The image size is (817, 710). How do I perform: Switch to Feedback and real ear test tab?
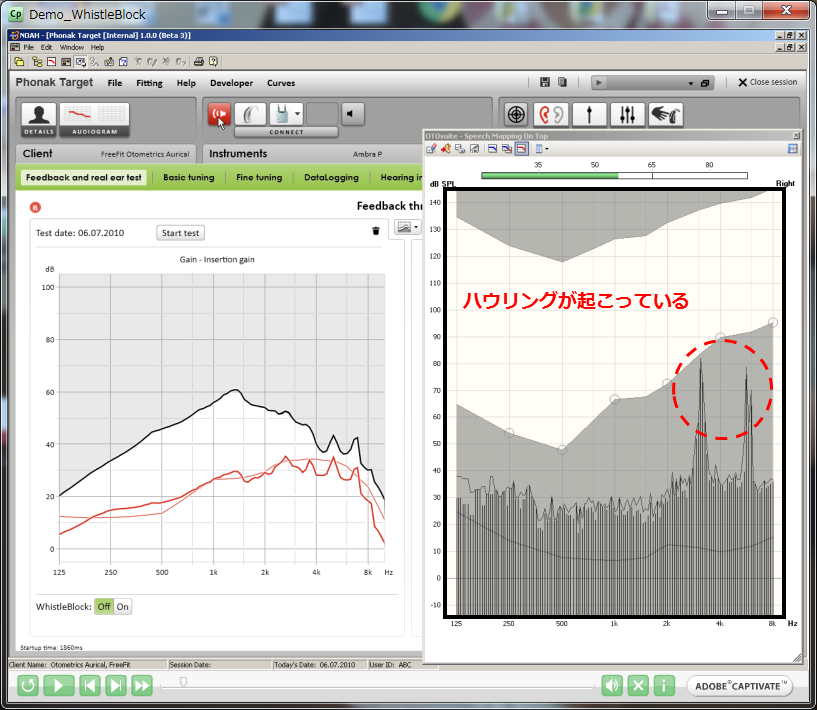(84, 178)
